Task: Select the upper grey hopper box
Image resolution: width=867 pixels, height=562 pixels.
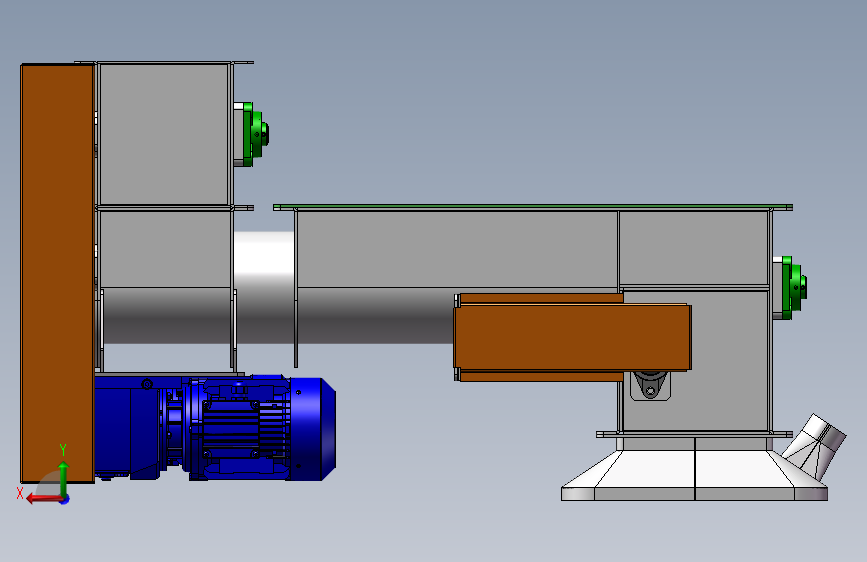Action: [164, 134]
